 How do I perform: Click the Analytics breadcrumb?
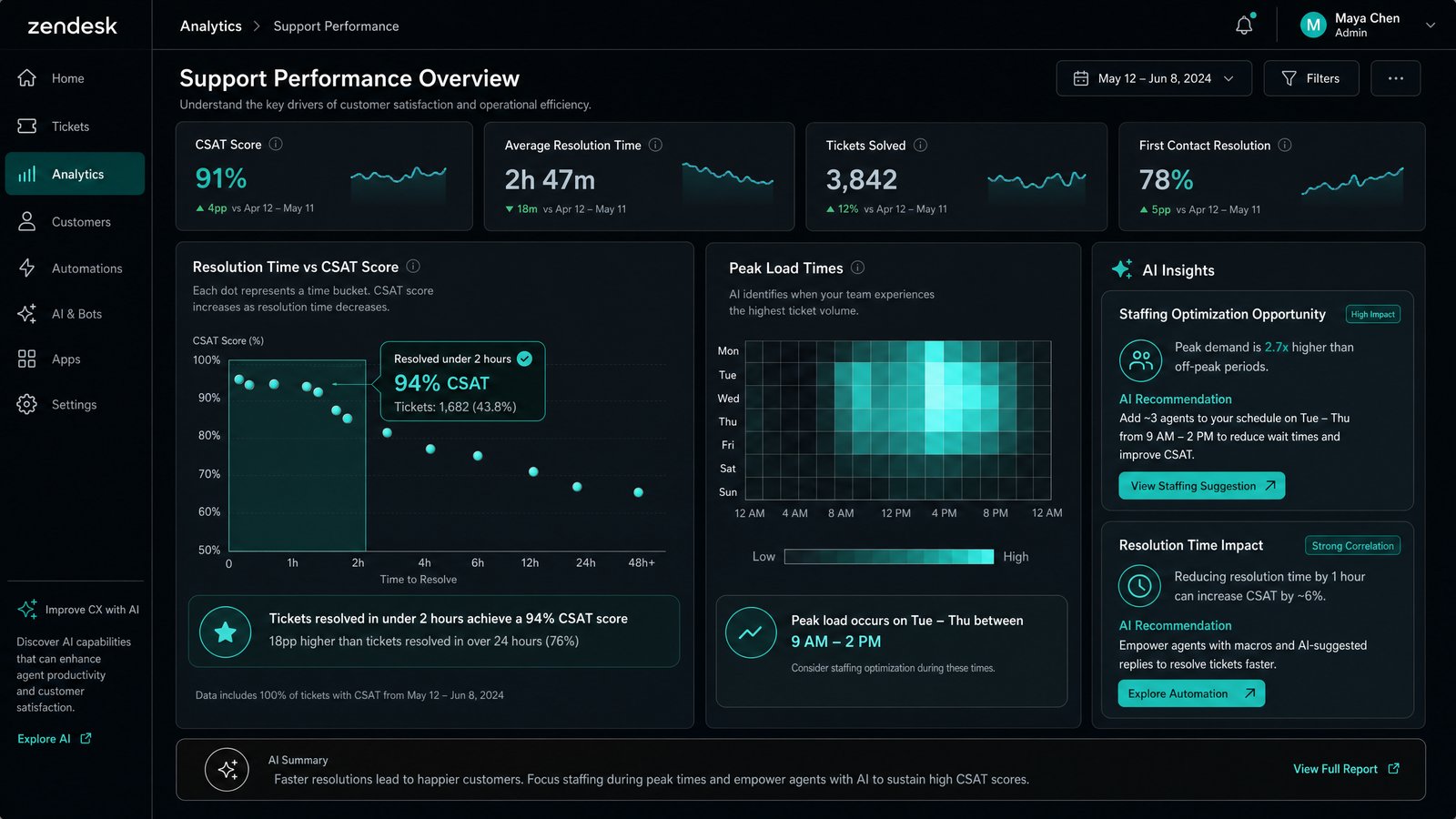click(x=211, y=26)
